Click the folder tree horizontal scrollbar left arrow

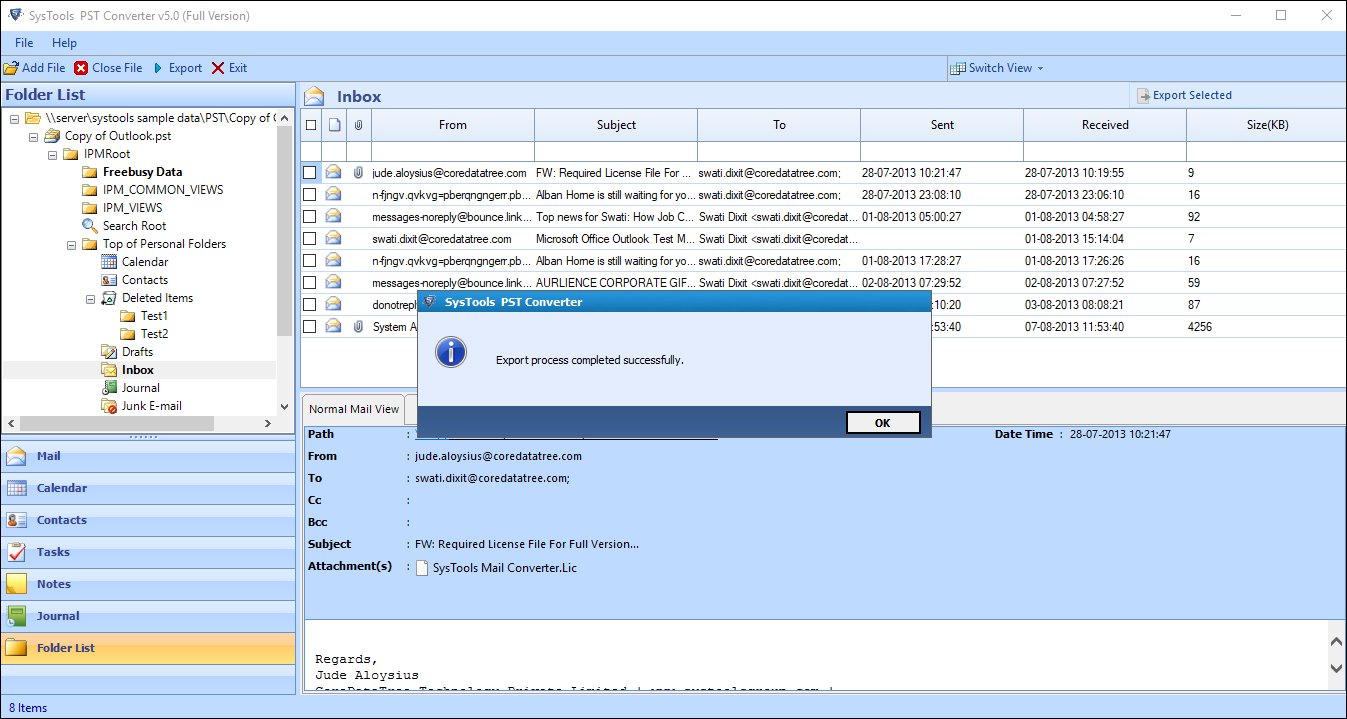point(10,424)
